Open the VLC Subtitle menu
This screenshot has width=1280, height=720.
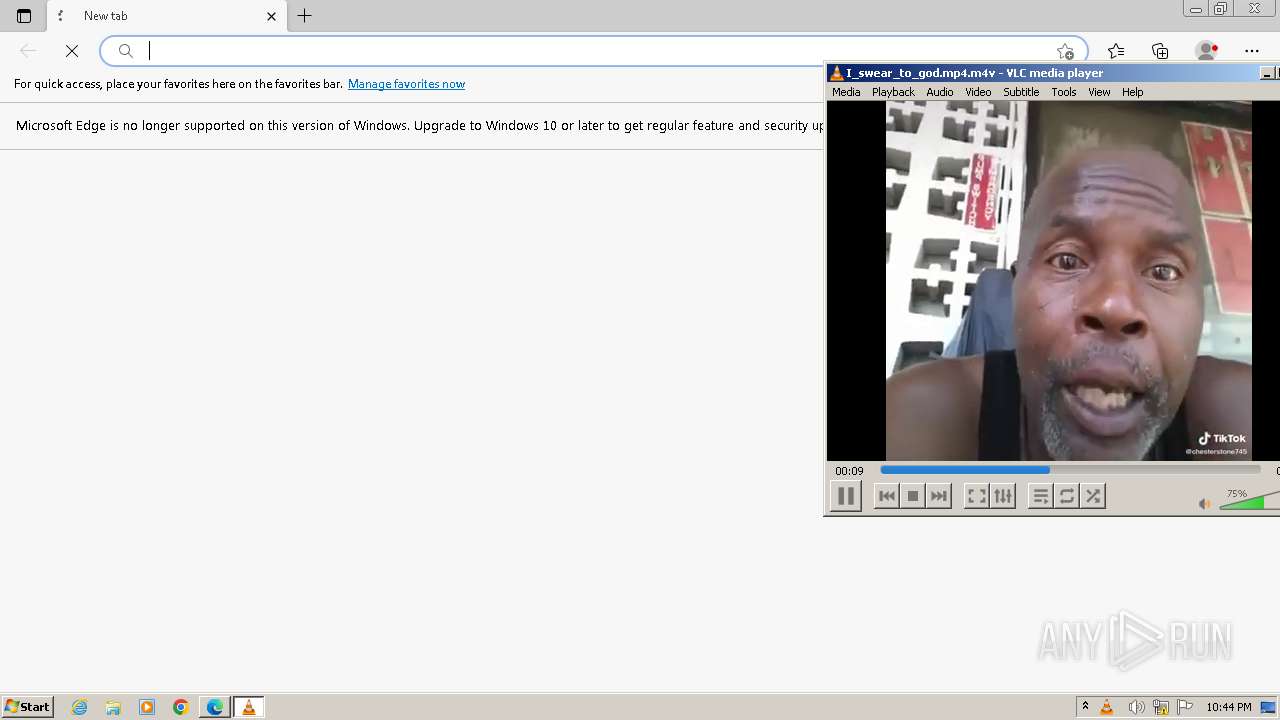[x=1021, y=92]
